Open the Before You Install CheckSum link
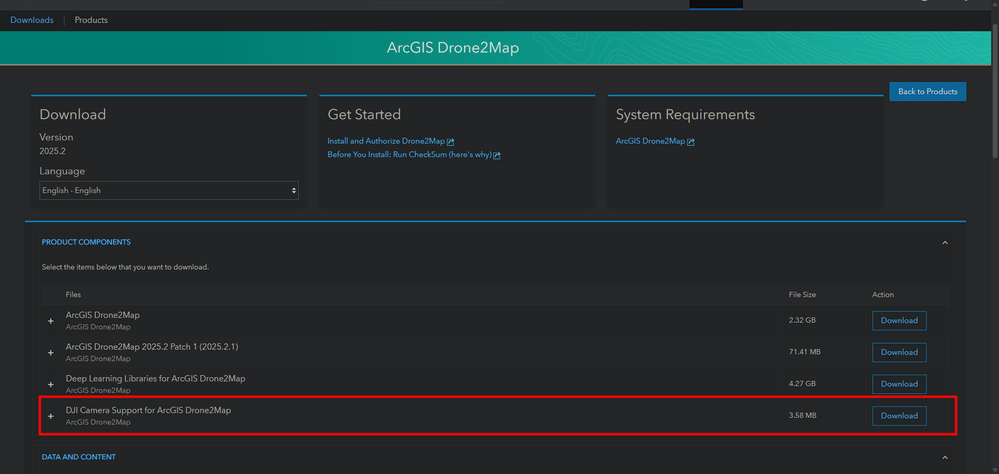This screenshot has width=999, height=474. point(409,155)
